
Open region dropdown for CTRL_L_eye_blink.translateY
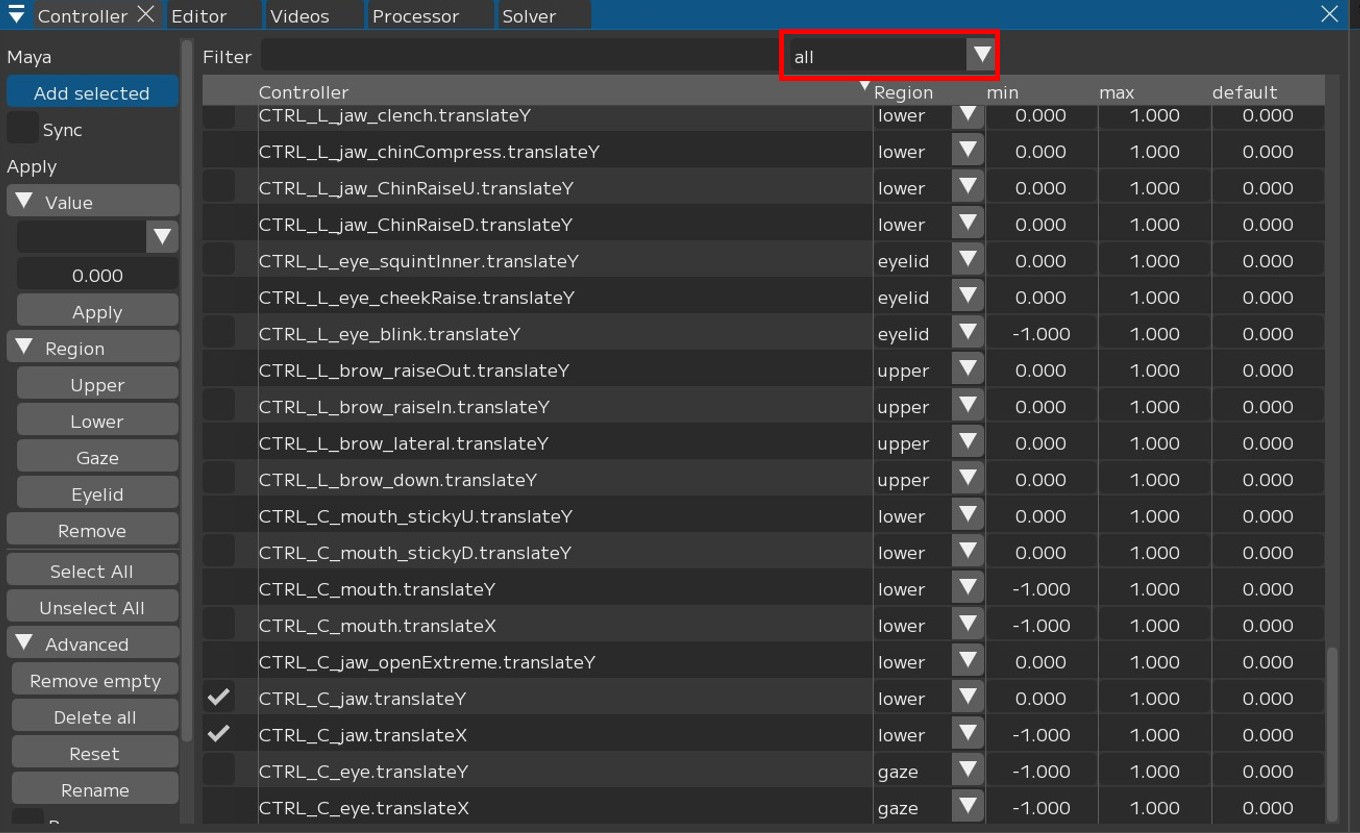coord(967,333)
